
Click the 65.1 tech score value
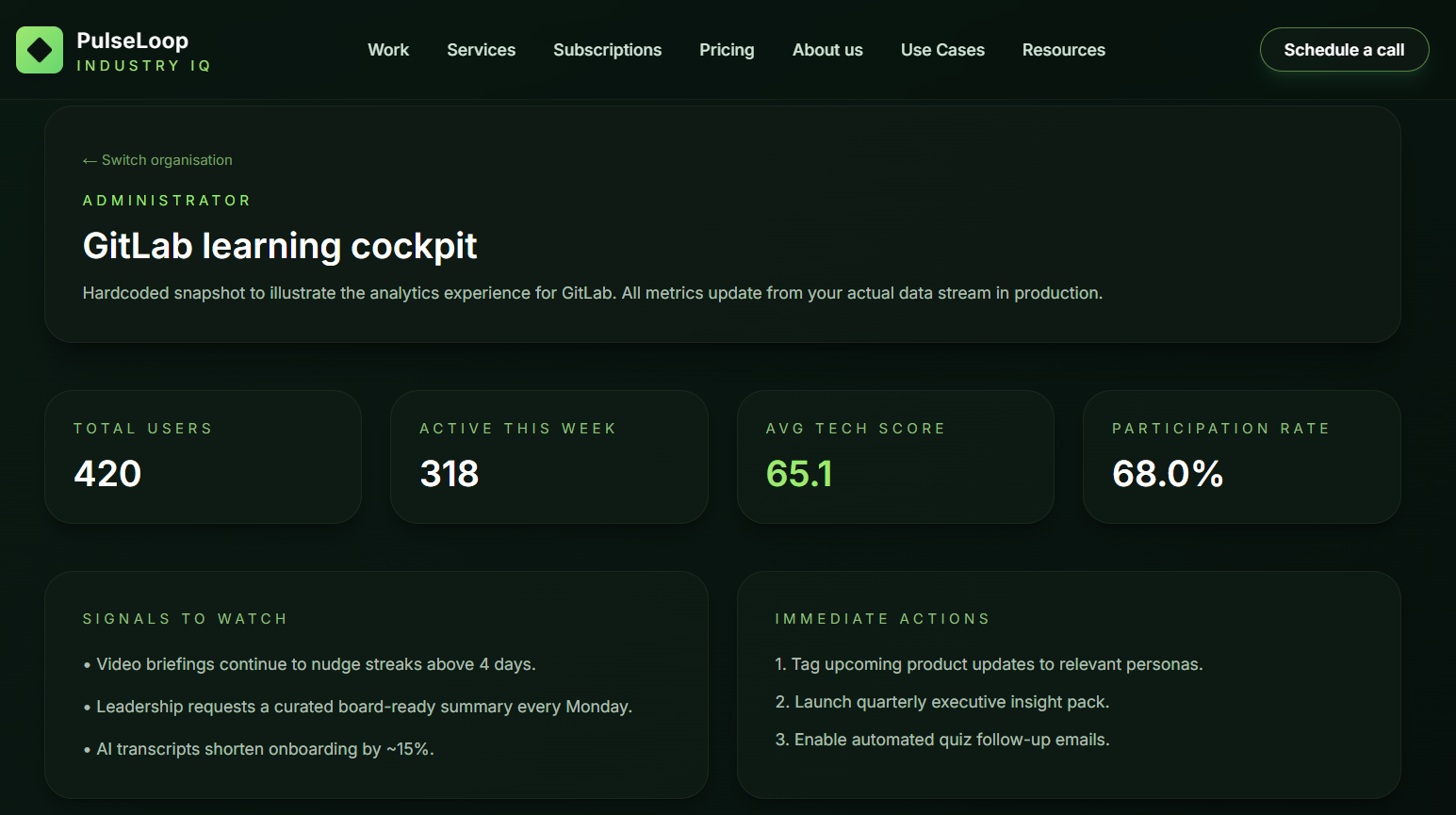tap(799, 474)
